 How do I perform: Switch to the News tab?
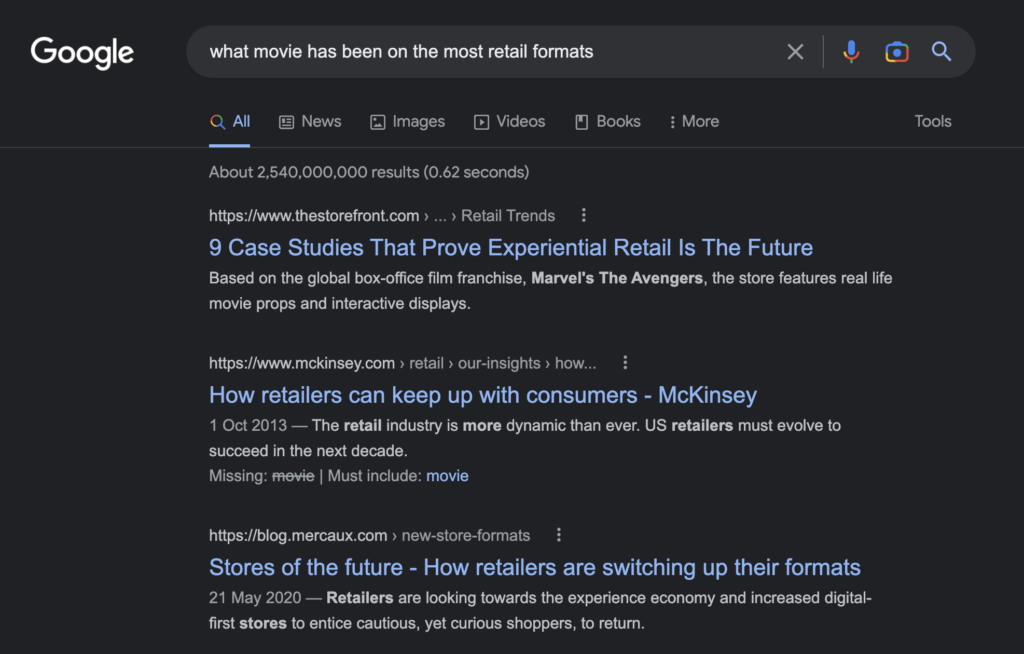310,122
